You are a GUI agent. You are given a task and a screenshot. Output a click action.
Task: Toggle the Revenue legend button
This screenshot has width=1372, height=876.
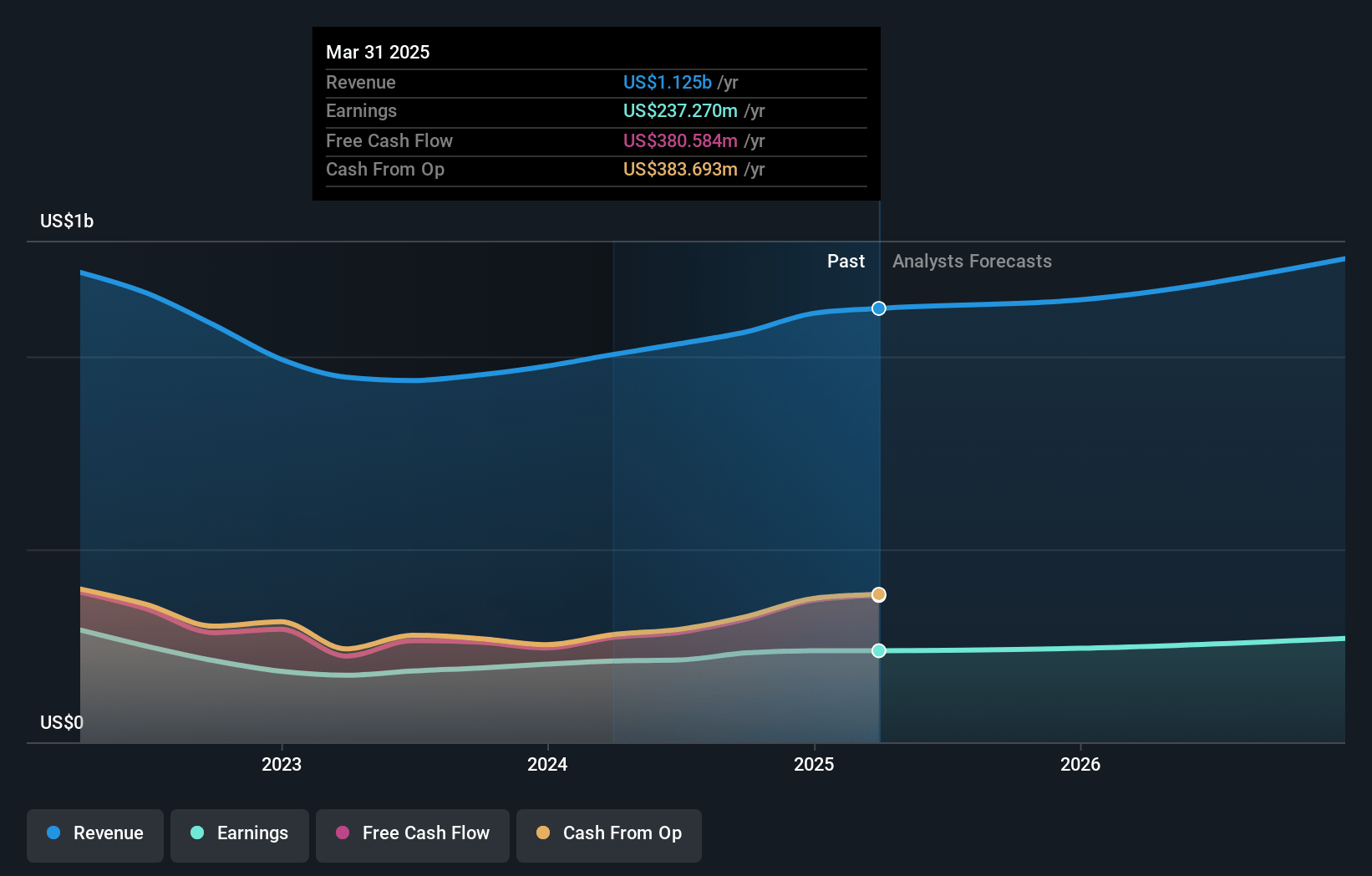point(95,835)
